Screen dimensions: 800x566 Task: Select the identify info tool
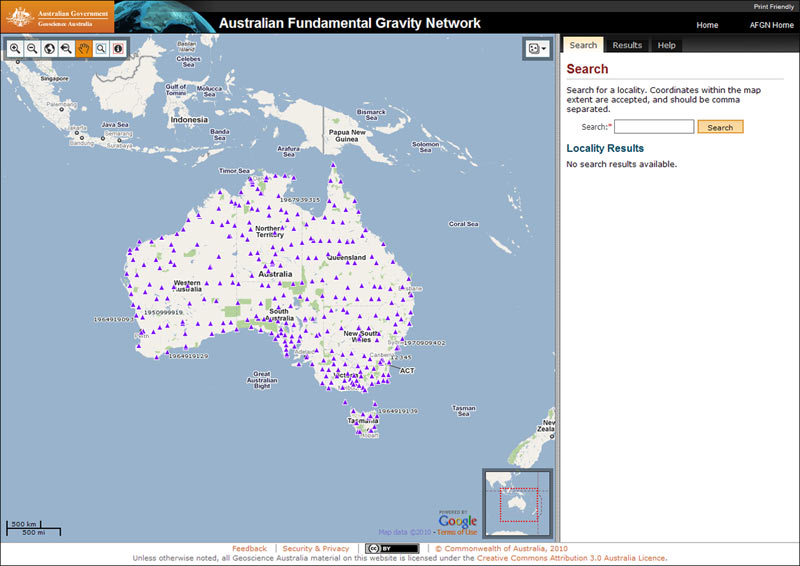click(118, 48)
